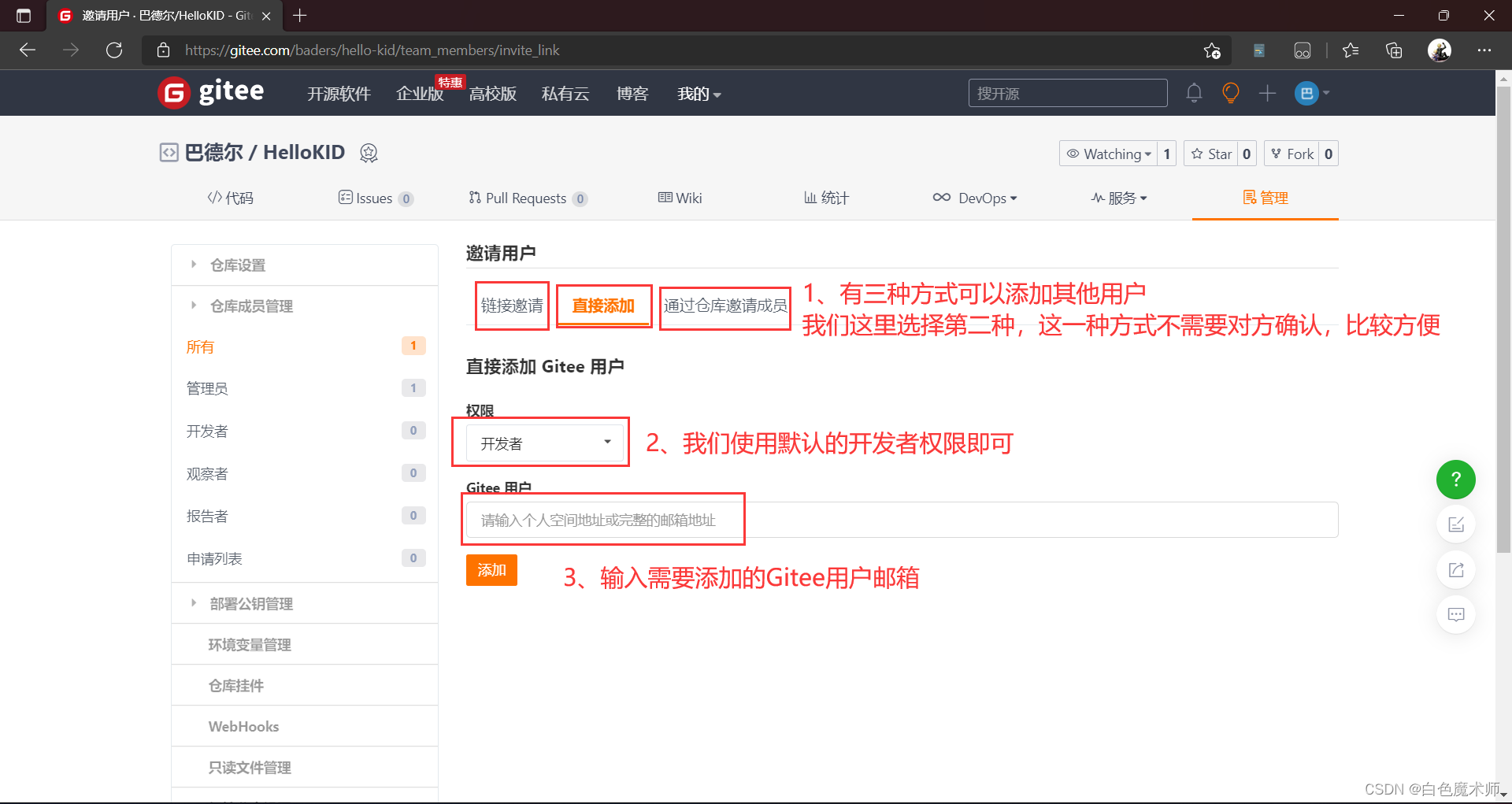Open 私有云 in the navbar
The width and height of the screenshot is (1512, 804).
coord(565,94)
